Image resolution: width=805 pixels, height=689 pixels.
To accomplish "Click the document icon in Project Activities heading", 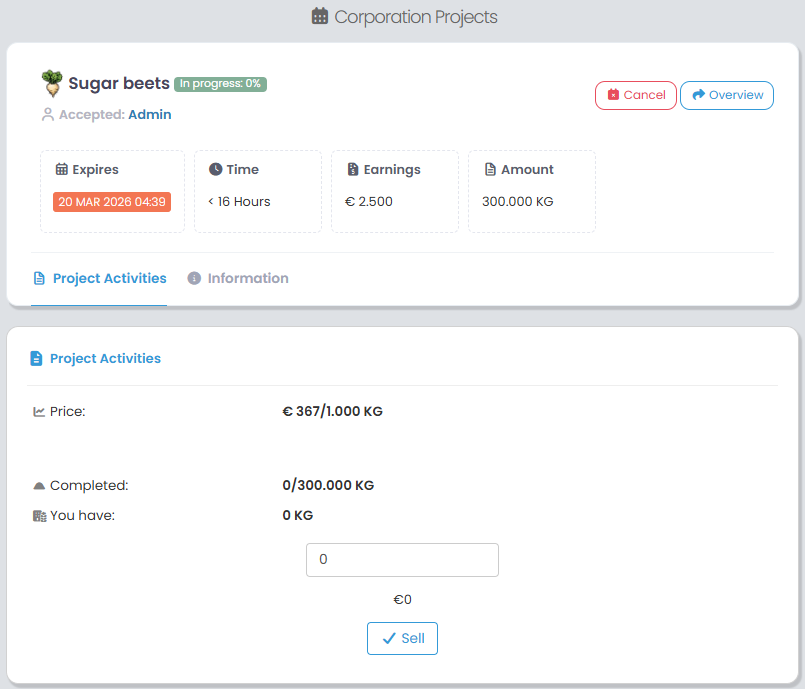I will pos(37,358).
